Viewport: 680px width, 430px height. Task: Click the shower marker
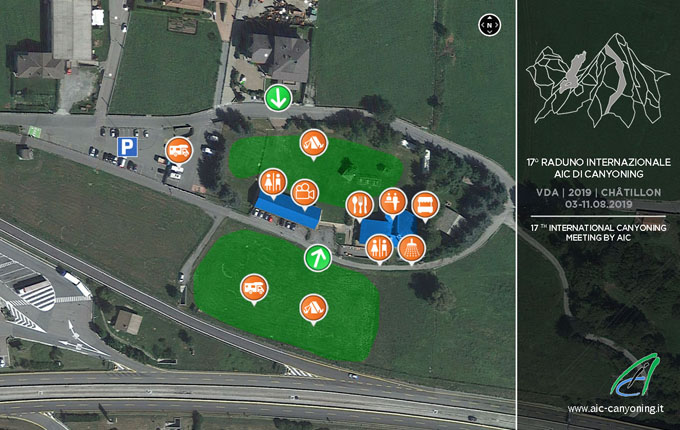(x=412, y=249)
